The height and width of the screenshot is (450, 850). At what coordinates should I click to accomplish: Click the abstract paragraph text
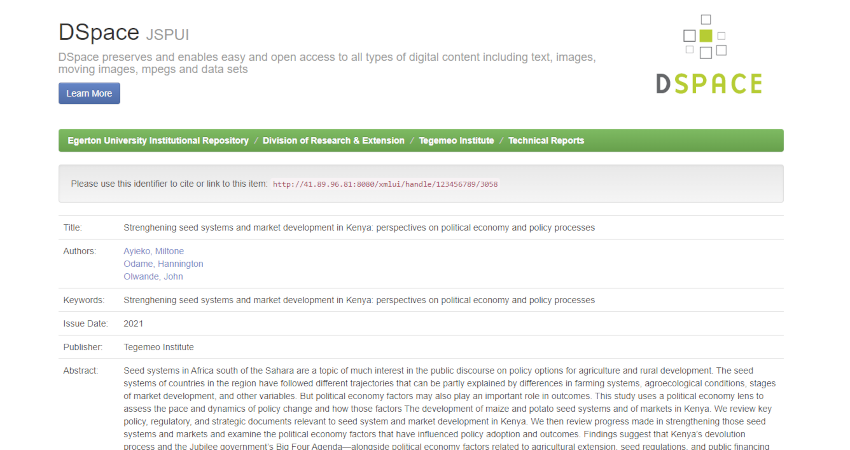click(449, 408)
